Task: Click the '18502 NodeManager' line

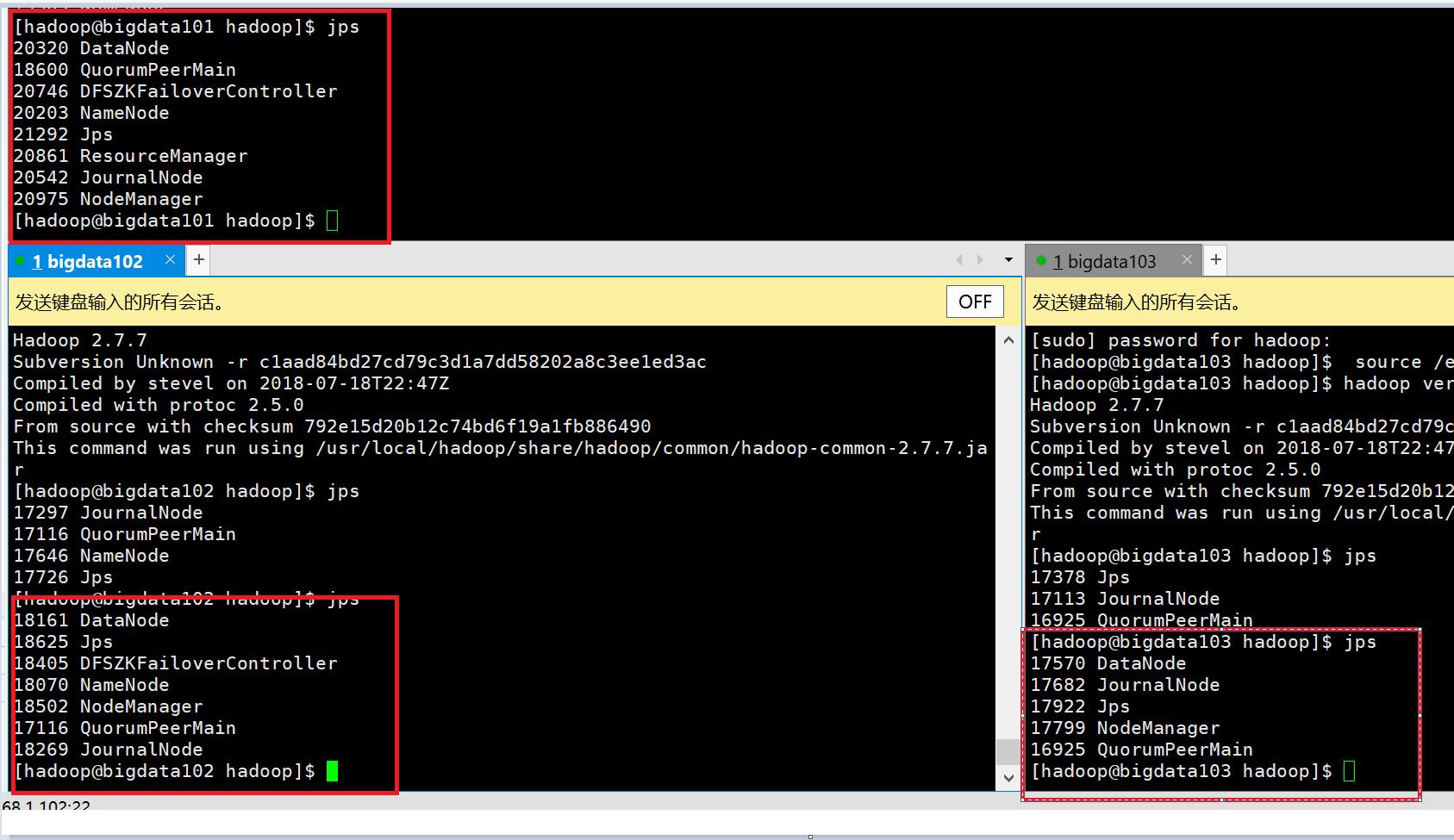Action: click(x=108, y=706)
